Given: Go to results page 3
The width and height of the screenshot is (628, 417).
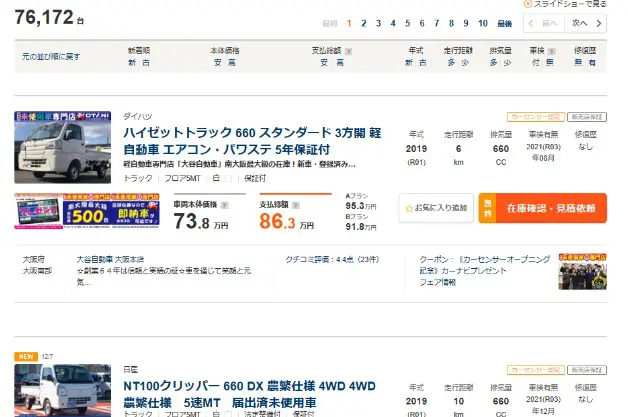Looking at the screenshot, I should pos(378,24).
